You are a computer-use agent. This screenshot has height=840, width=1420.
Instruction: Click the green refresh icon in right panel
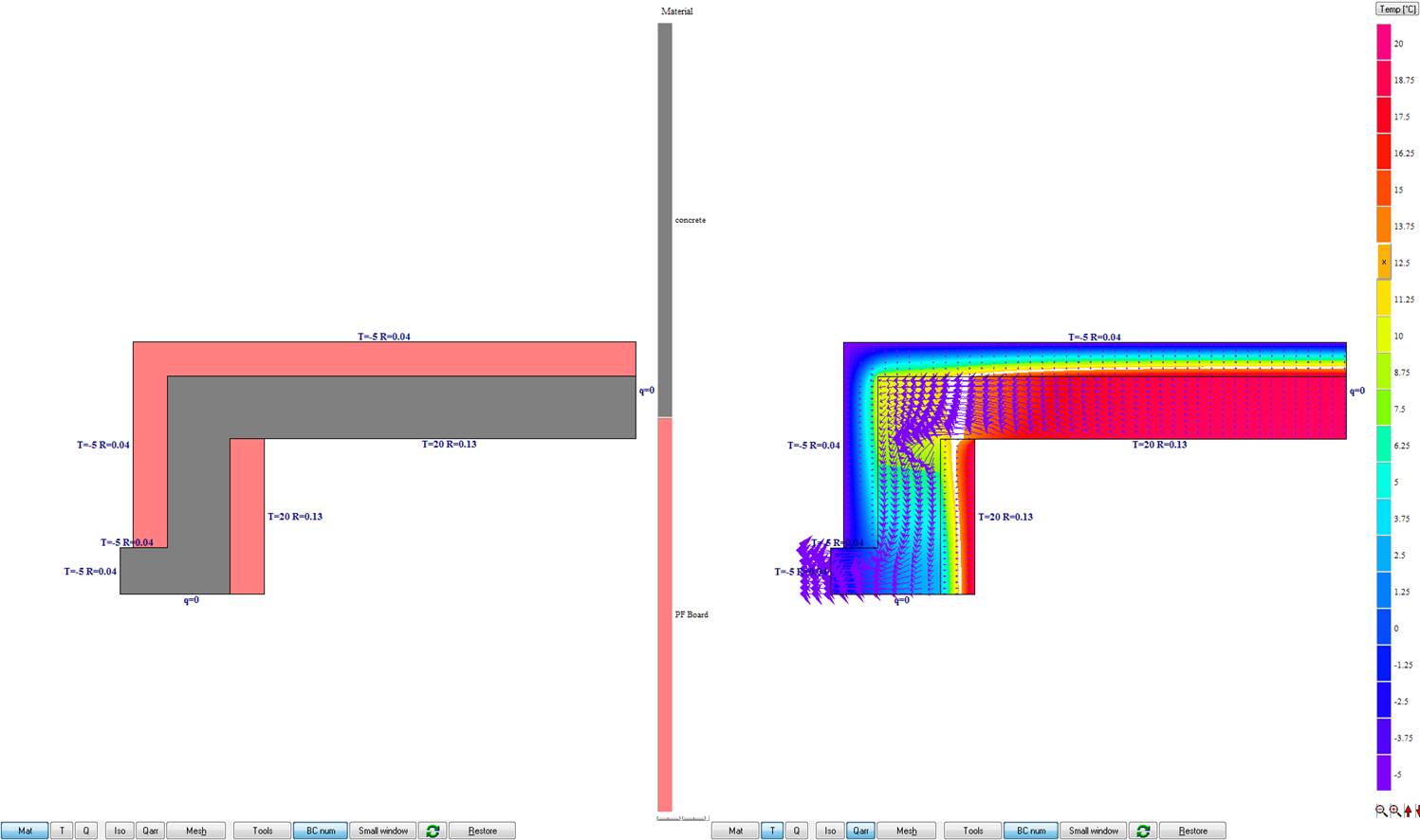point(1143,831)
